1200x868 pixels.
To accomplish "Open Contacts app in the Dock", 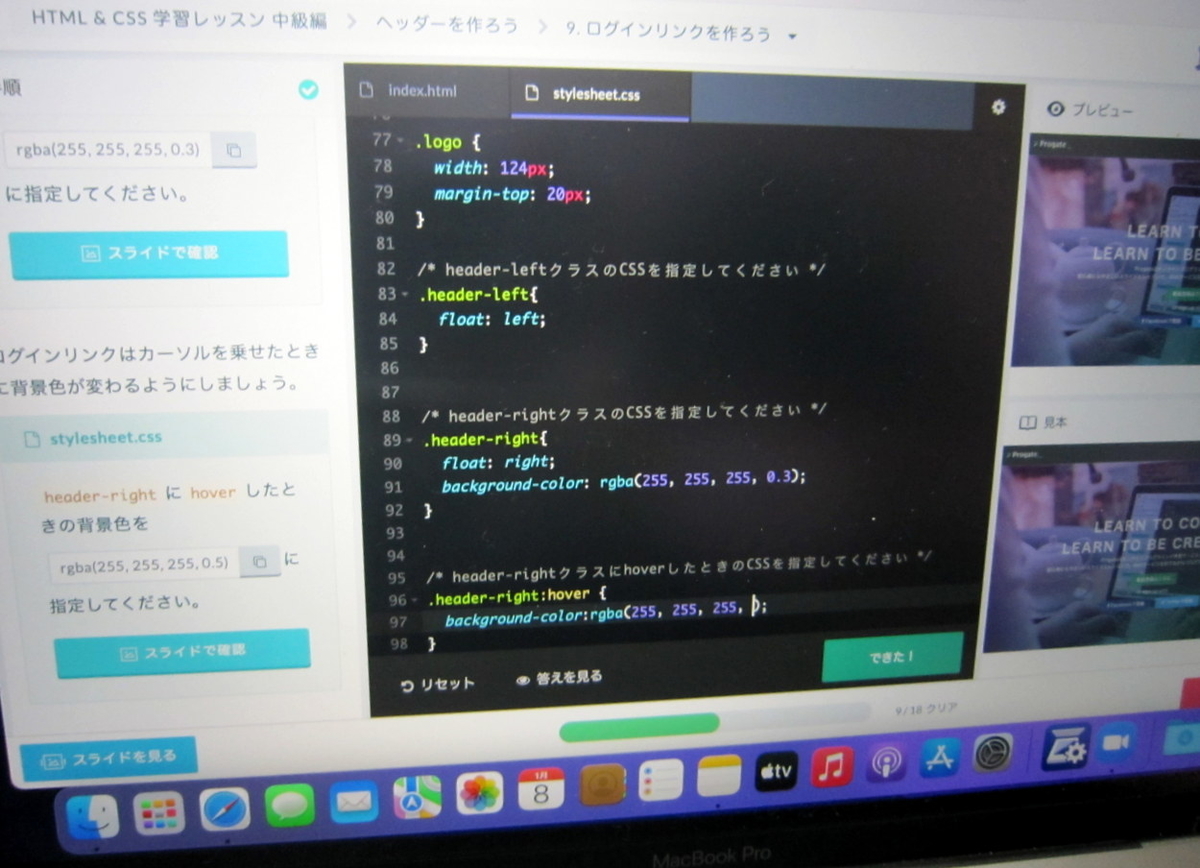I will [x=602, y=784].
